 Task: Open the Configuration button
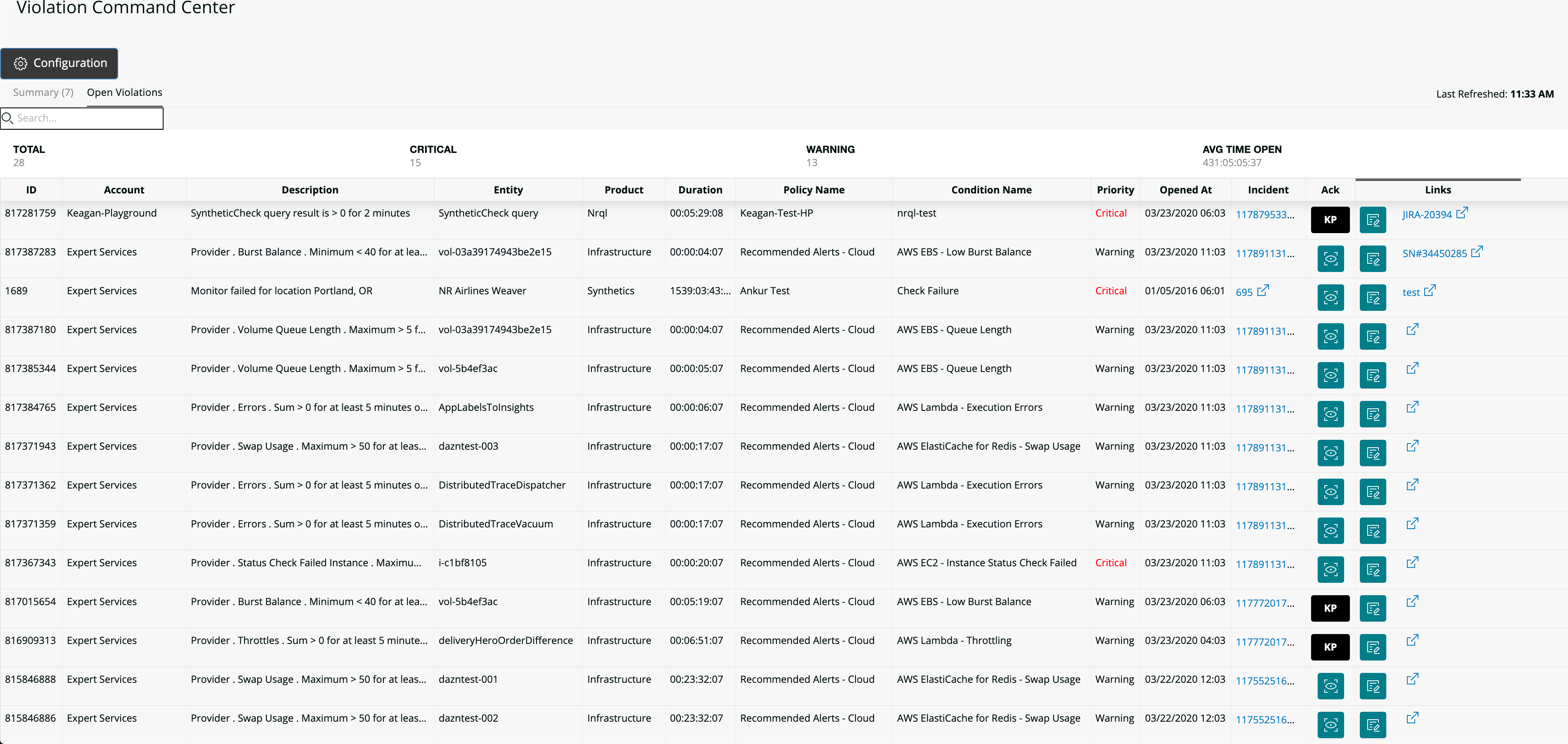coord(59,63)
